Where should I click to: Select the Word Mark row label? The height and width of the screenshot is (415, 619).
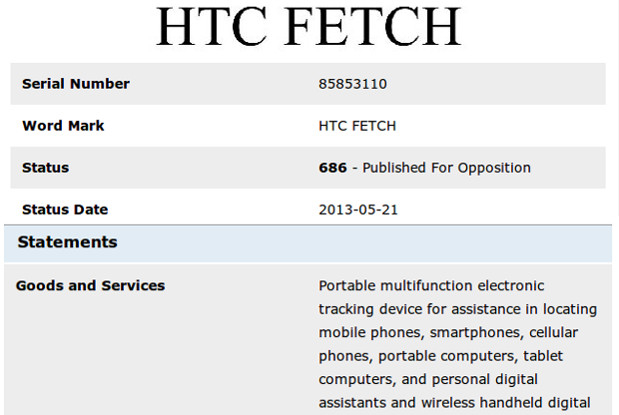pyautogui.click(x=63, y=126)
